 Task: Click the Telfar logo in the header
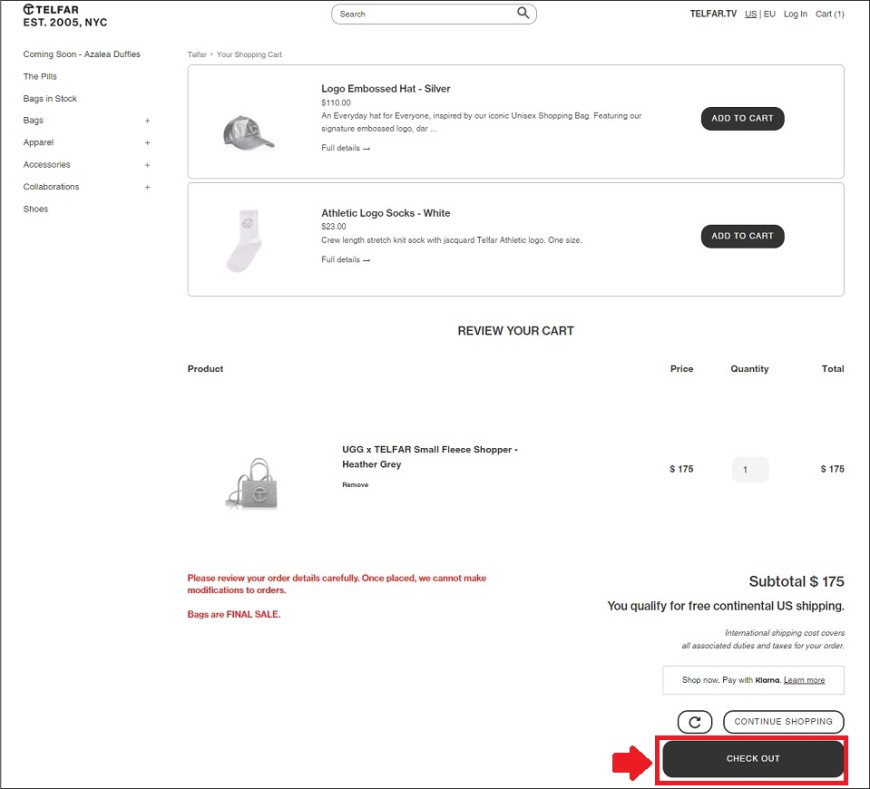65,16
